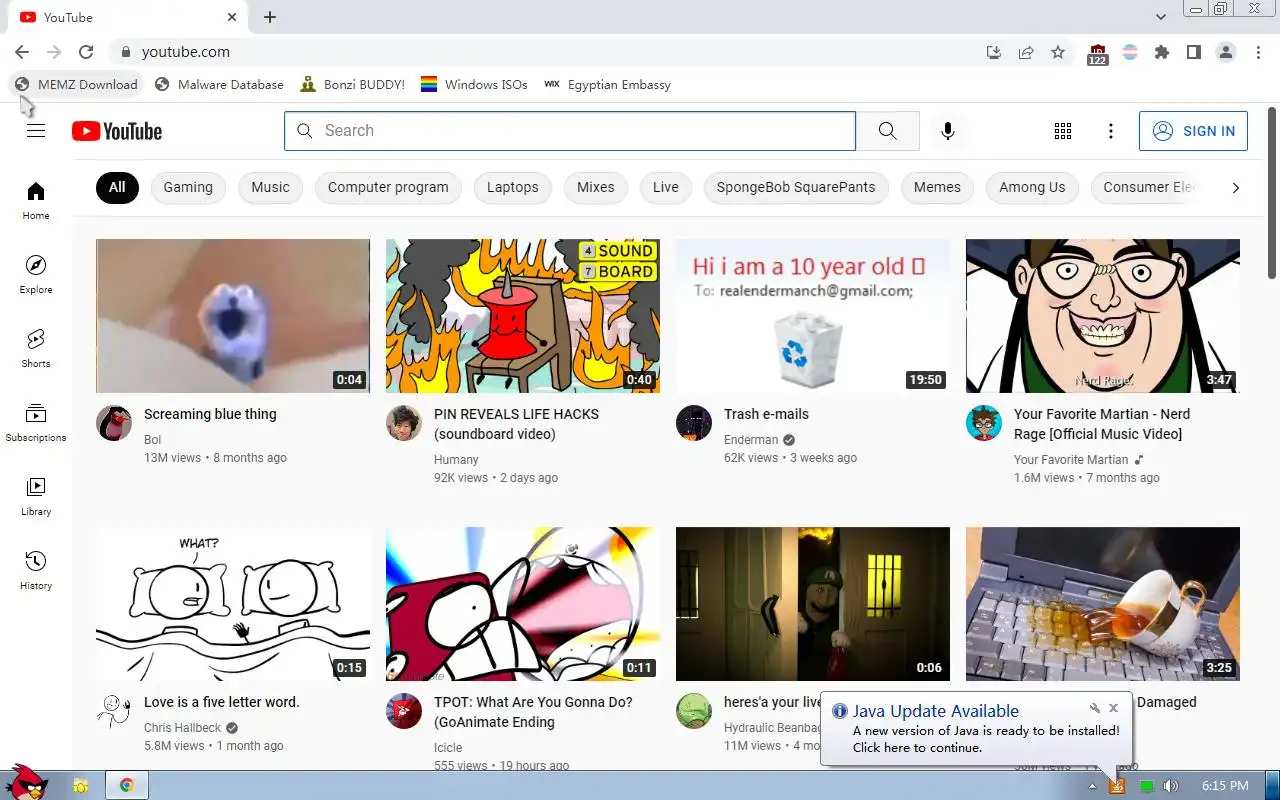Viewport: 1280px width, 800px height.
Task: Play PIN REVEALS LIFE HACKS thumbnail
Action: [x=523, y=316]
